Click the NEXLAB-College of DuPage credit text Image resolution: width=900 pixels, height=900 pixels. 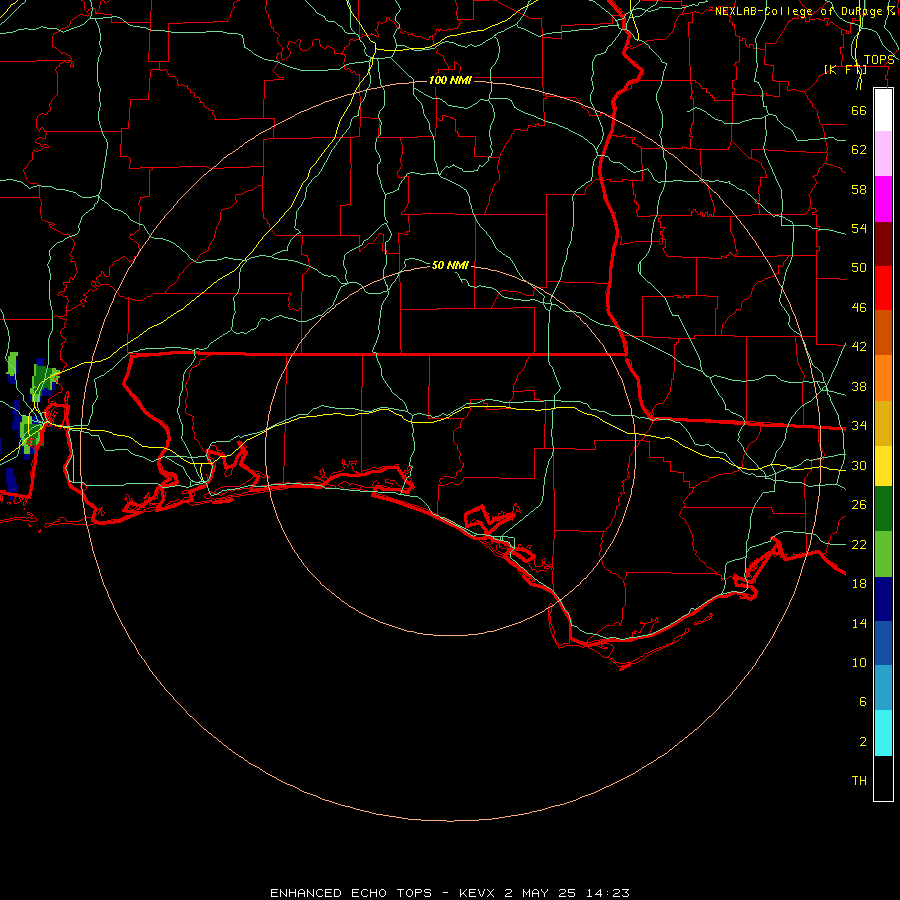805,11
